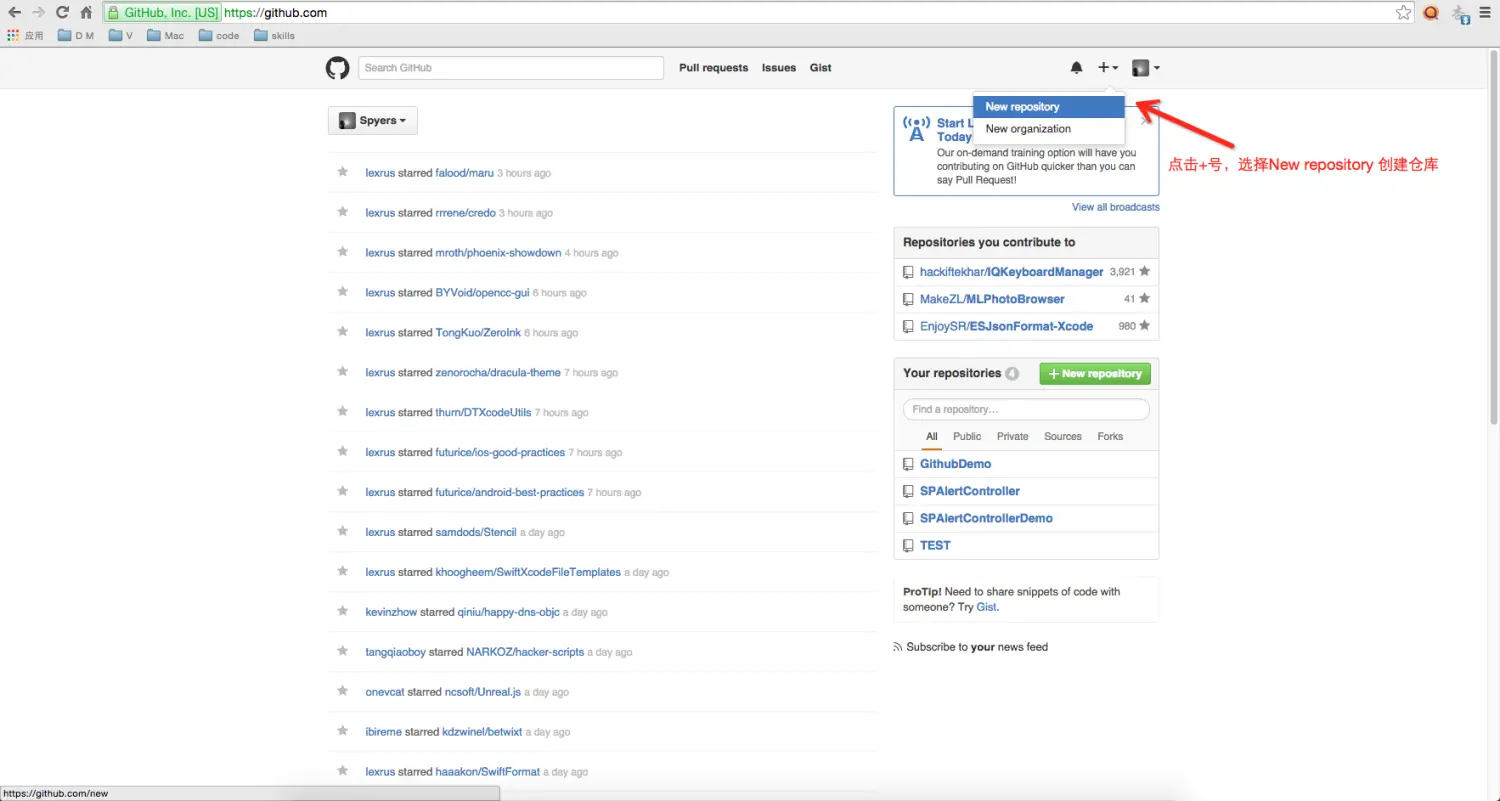
Task: Open the skills bookmarks folder
Action: click(x=275, y=36)
